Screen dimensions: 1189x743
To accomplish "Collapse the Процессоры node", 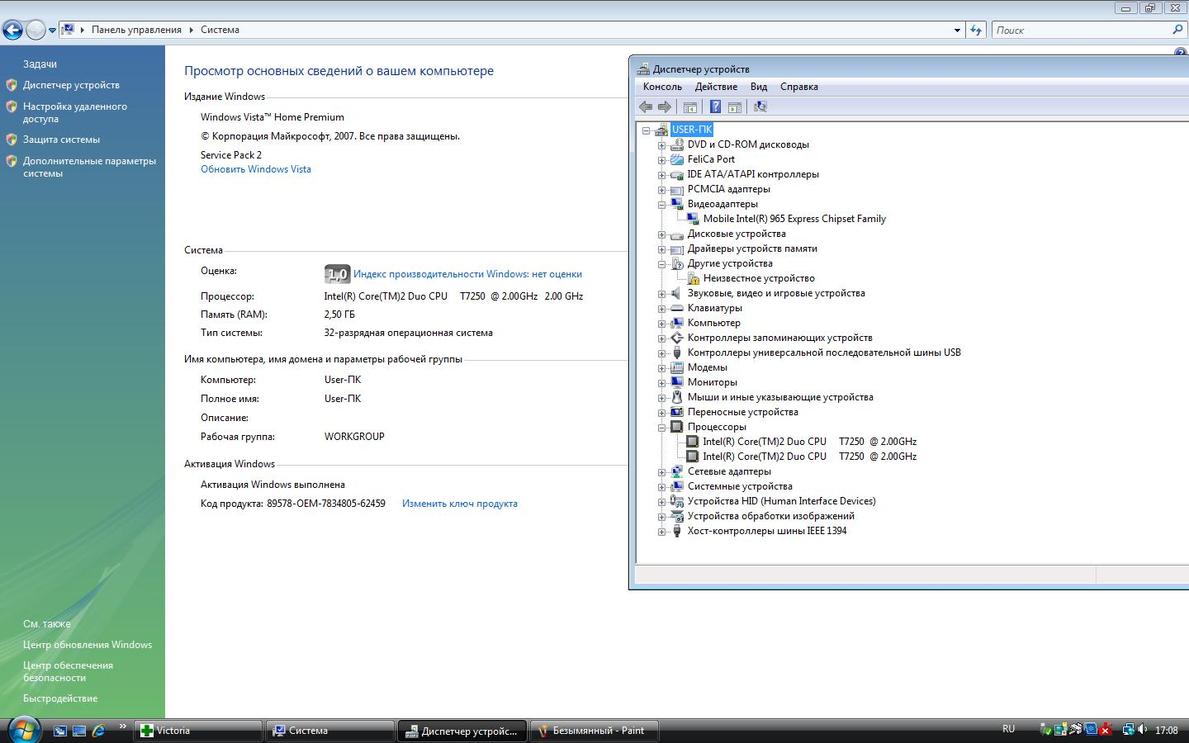I will click(x=662, y=427).
